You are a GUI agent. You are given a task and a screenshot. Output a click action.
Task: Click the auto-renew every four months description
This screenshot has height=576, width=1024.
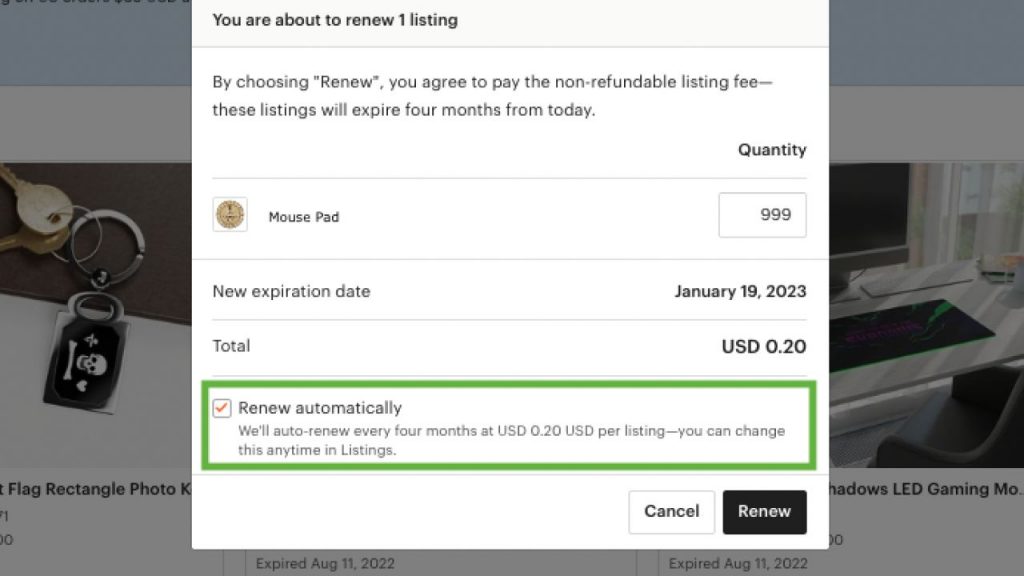coord(510,440)
